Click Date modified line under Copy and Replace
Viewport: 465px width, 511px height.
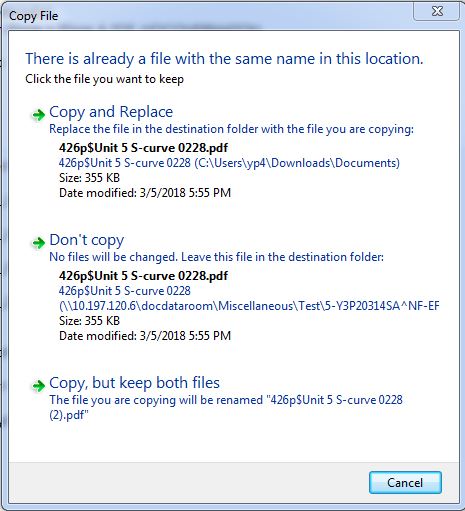(x=145, y=193)
